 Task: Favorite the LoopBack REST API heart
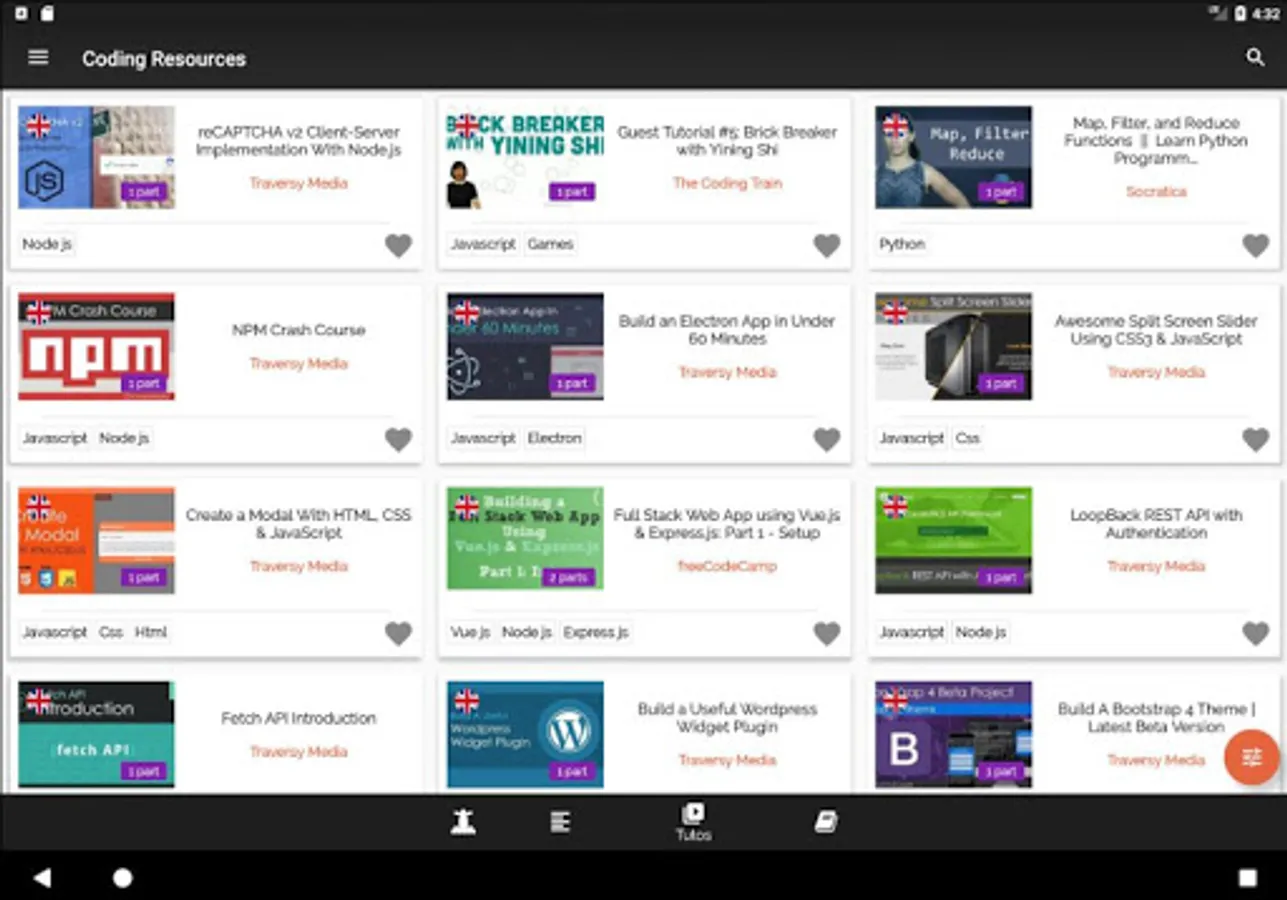(1256, 633)
